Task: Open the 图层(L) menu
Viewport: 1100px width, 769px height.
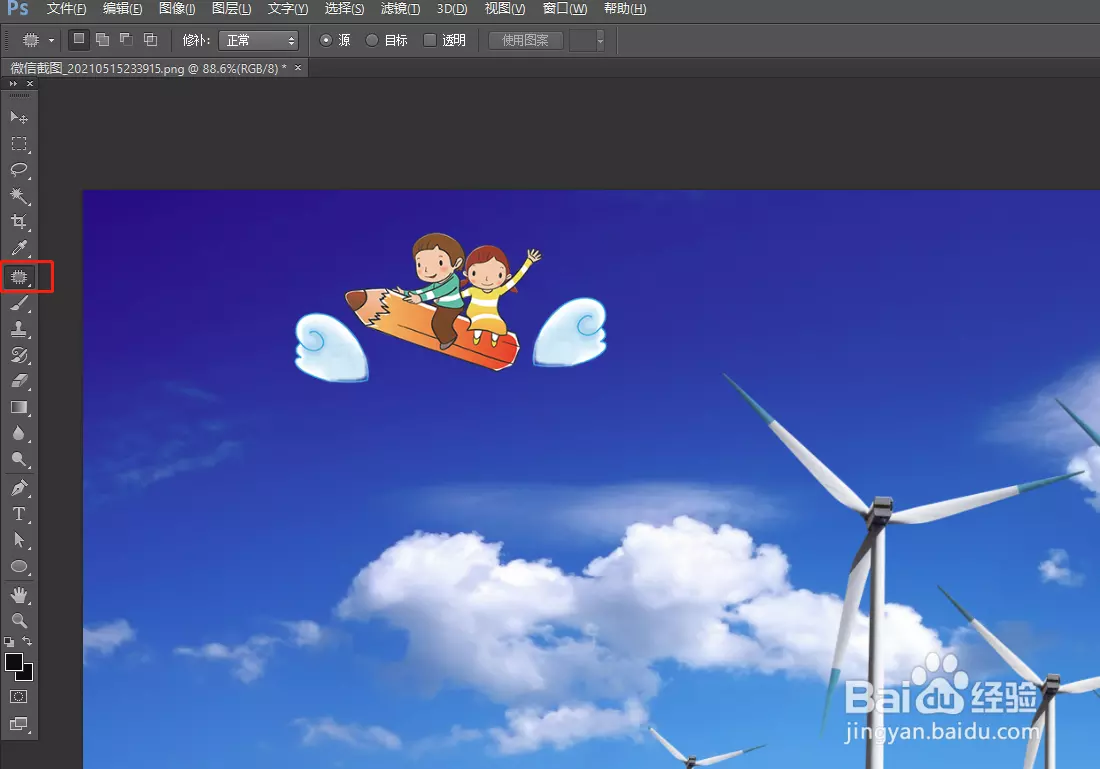Action: [x=232, y=9]
